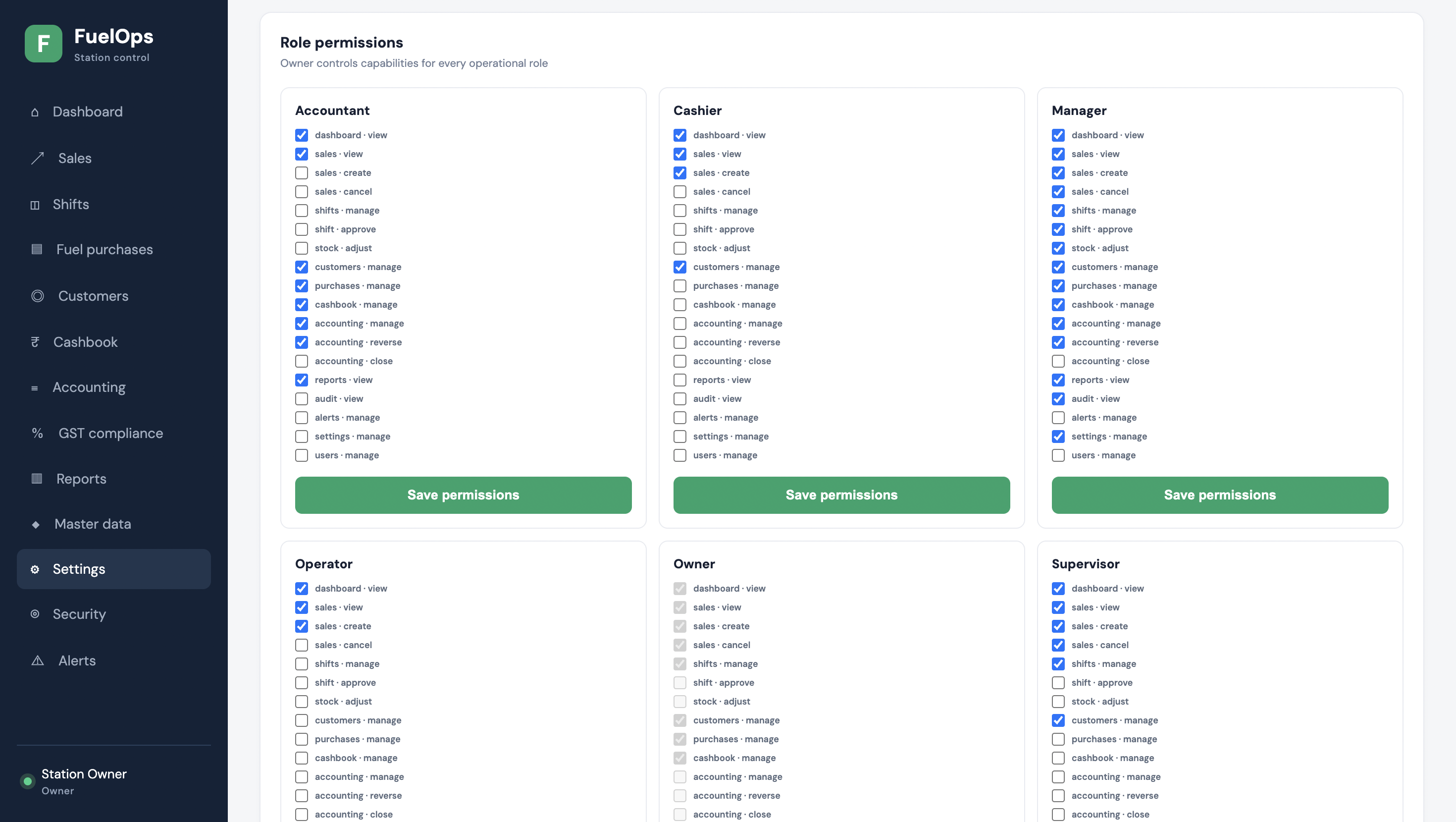Tick shifts manage for Operator
The width and height of the screenshot is (1456, 822).
pyautogui.click(x=302, y=664)
